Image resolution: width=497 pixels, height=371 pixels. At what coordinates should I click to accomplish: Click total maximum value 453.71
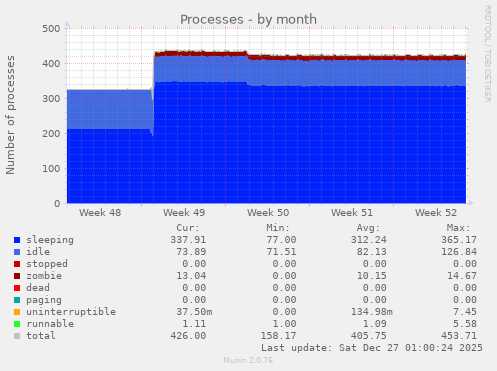point(459,336)
